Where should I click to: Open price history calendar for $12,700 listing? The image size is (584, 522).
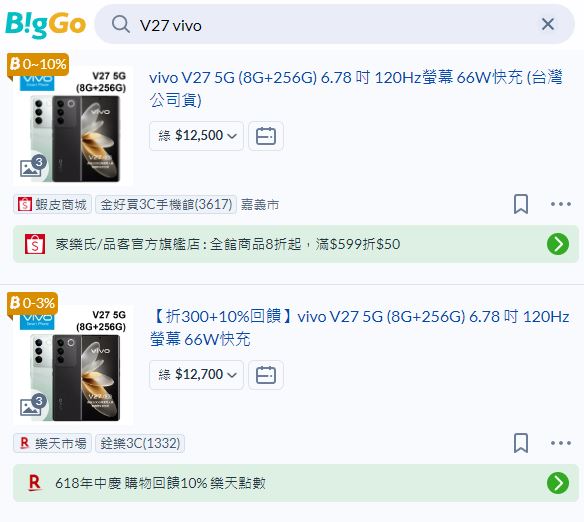(x=266, y=375)
